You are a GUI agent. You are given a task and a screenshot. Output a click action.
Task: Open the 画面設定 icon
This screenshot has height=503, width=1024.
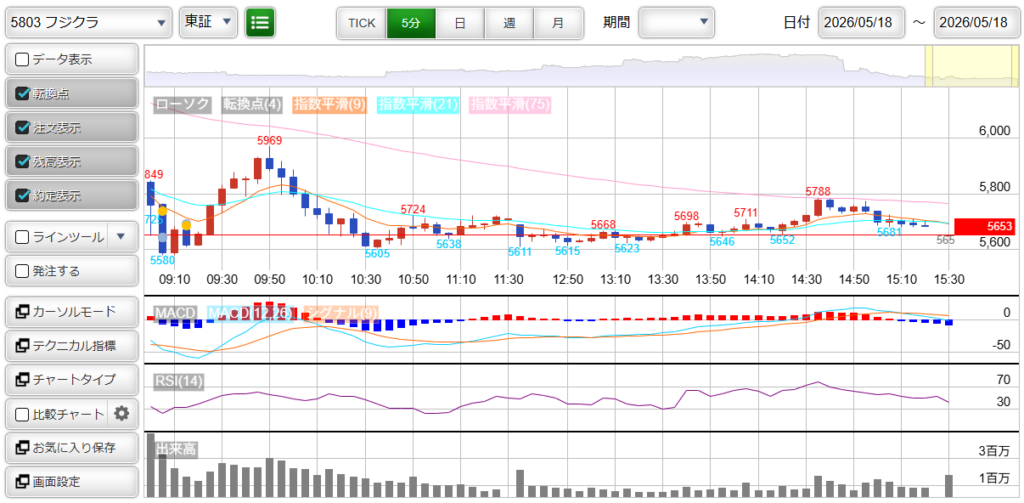[x=22, y=482]
